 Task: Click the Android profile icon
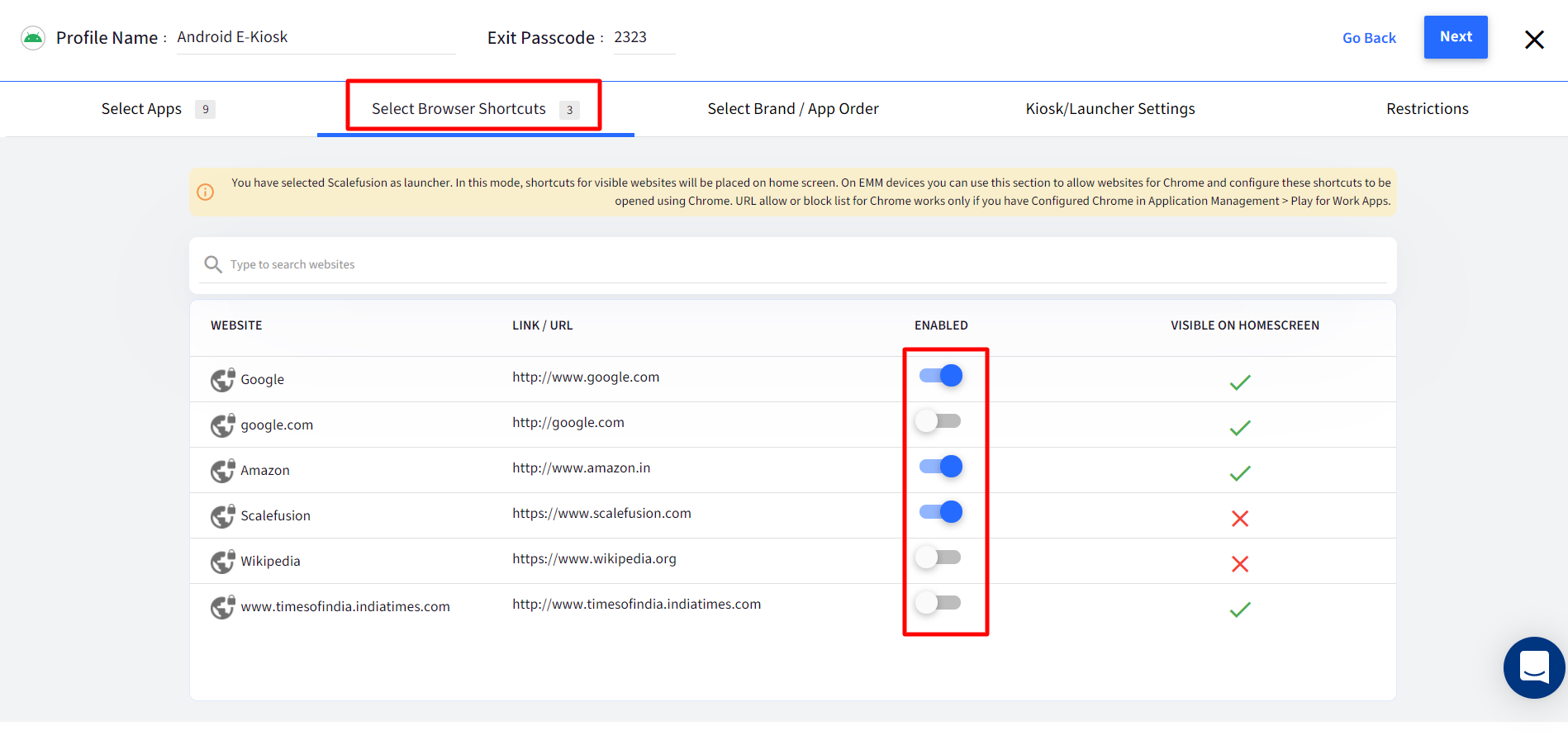tap(33, 38)
